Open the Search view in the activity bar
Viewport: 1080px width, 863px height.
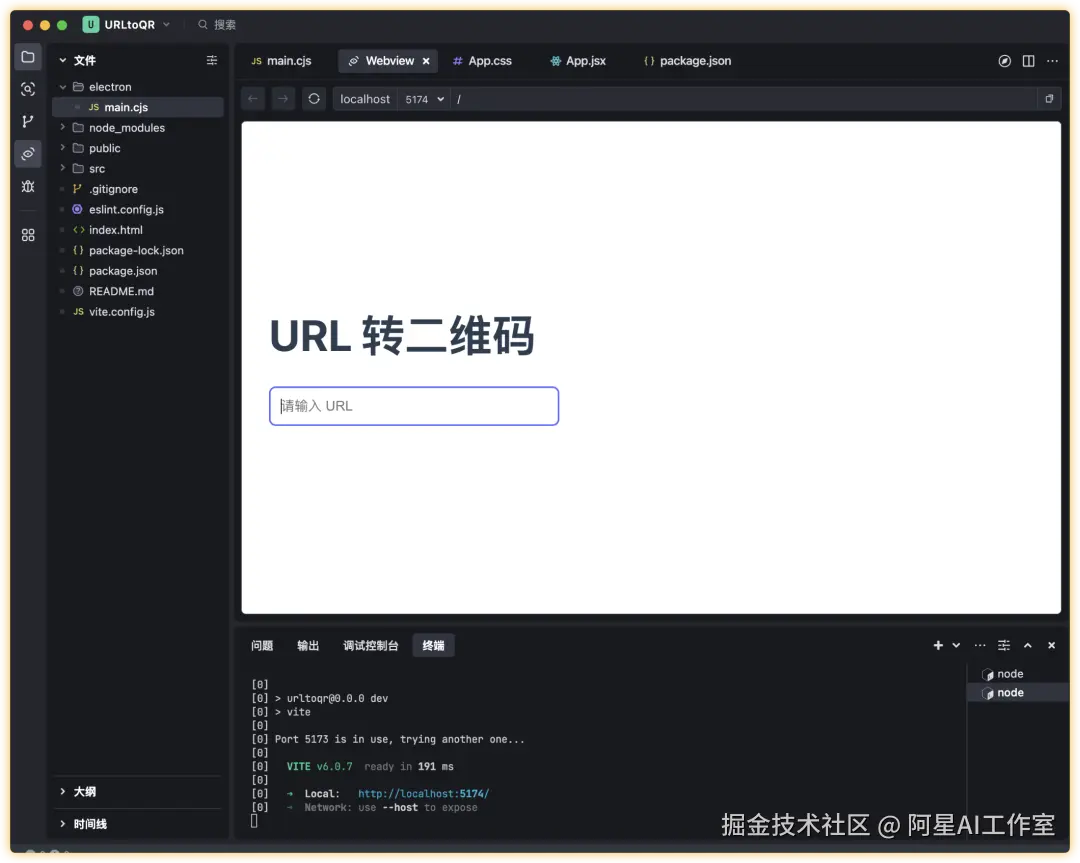(27, 89)
